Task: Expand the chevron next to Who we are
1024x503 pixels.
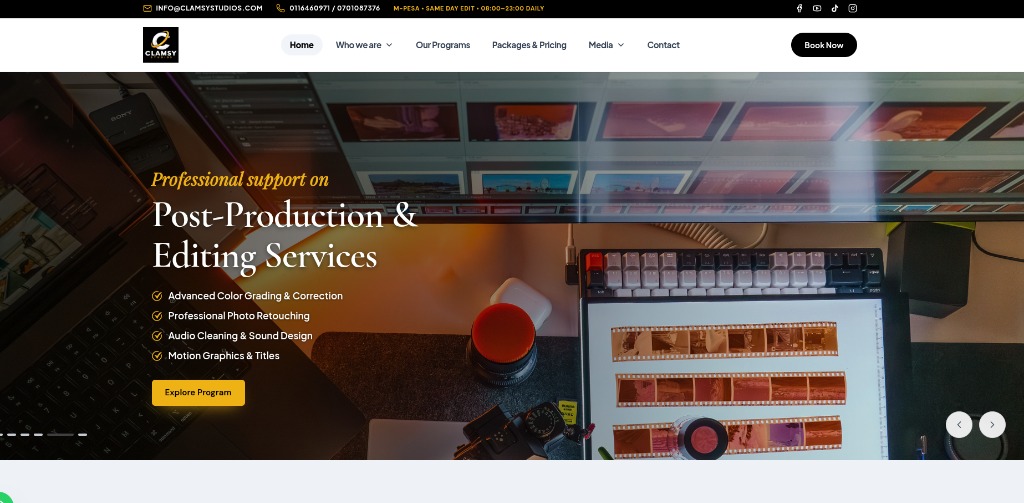Action: [x=389, y=45]
